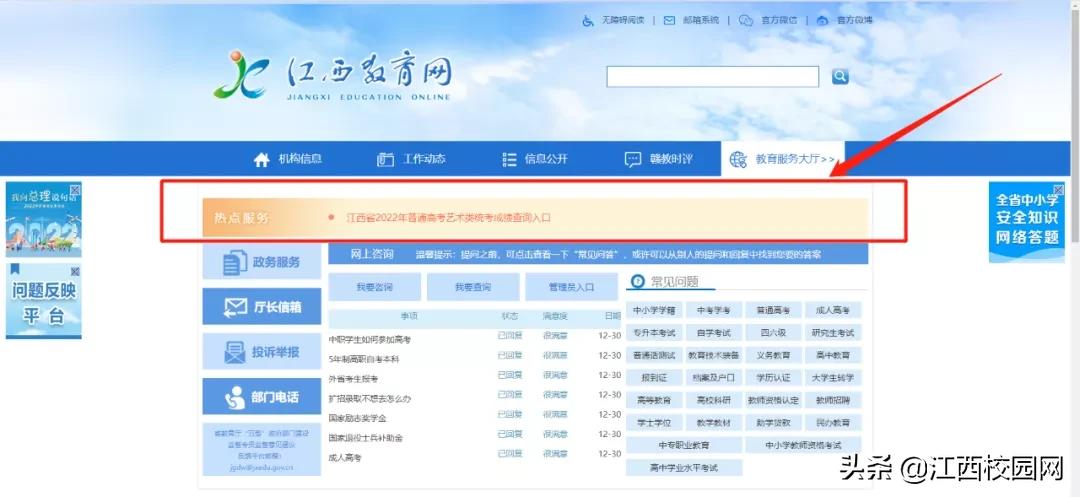Open the 信息公开 nav menu

[x=535, y=159]
